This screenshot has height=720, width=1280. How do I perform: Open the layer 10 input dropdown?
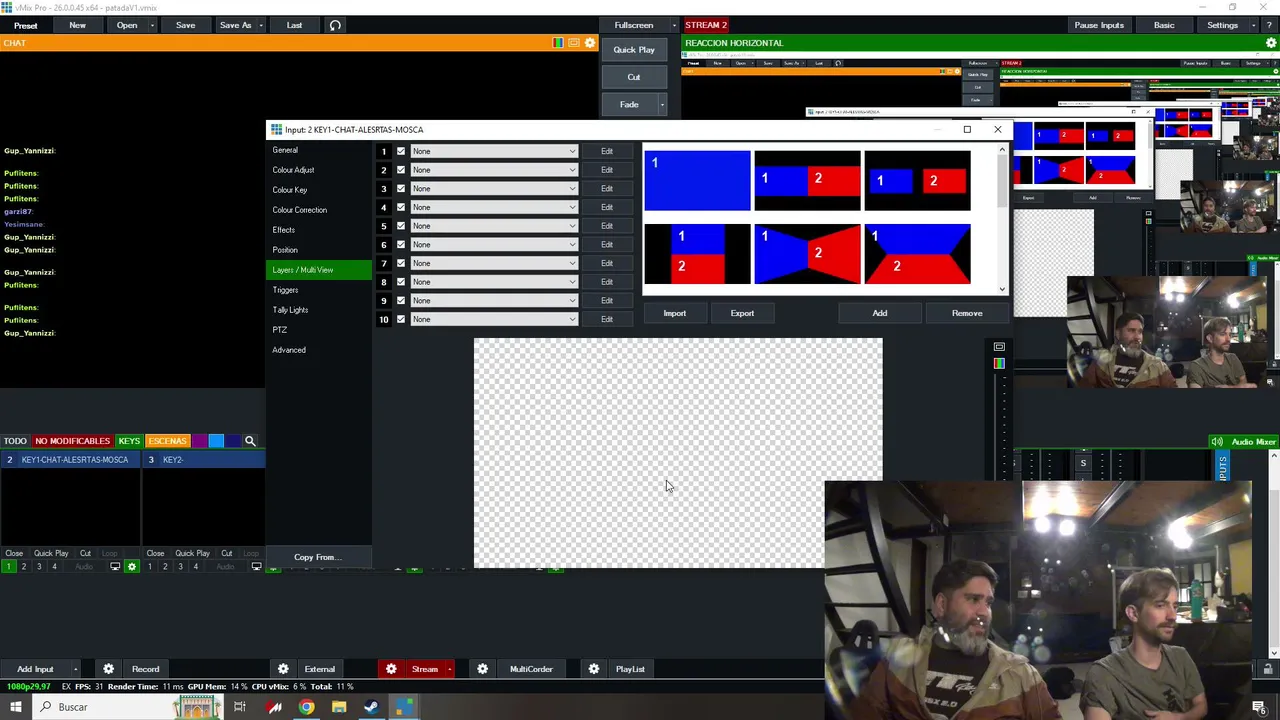coord(494,319)
